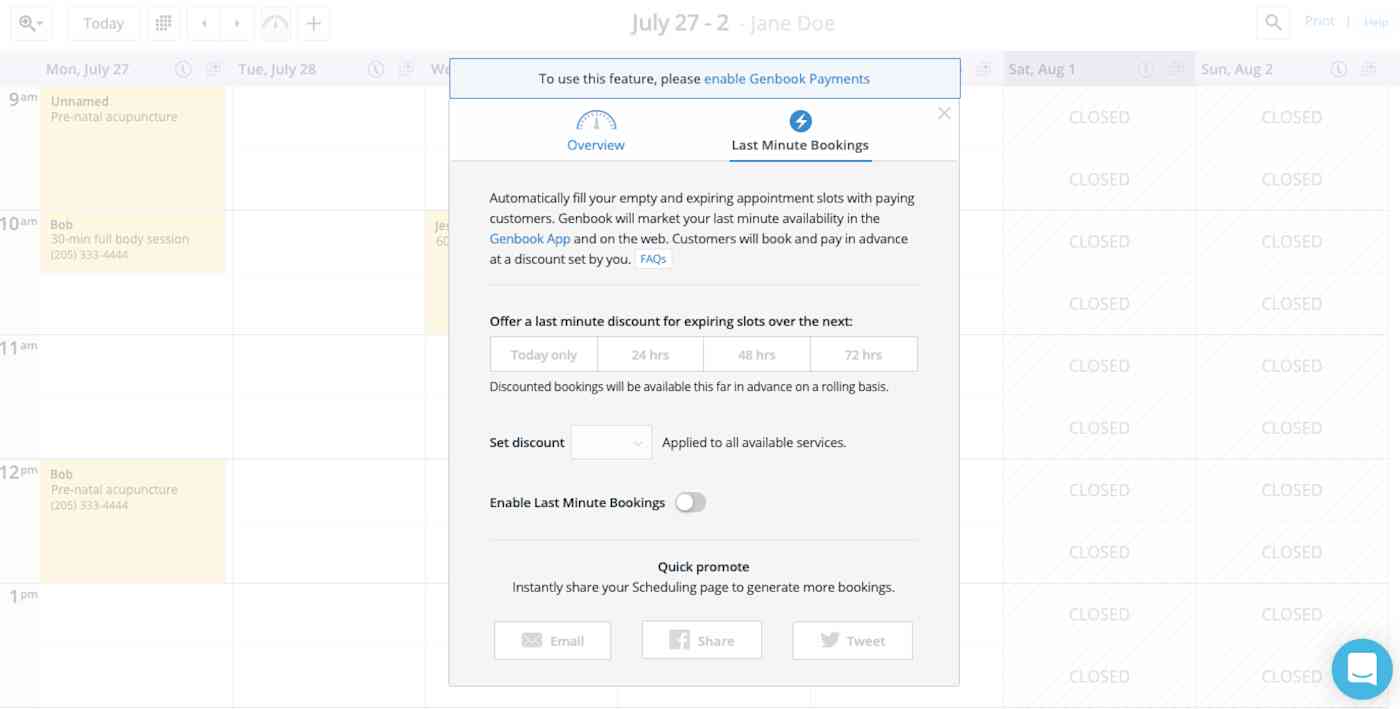Screen dimensions: 1400x709
Task: Tweet the scheduling page
Action: 852,641
